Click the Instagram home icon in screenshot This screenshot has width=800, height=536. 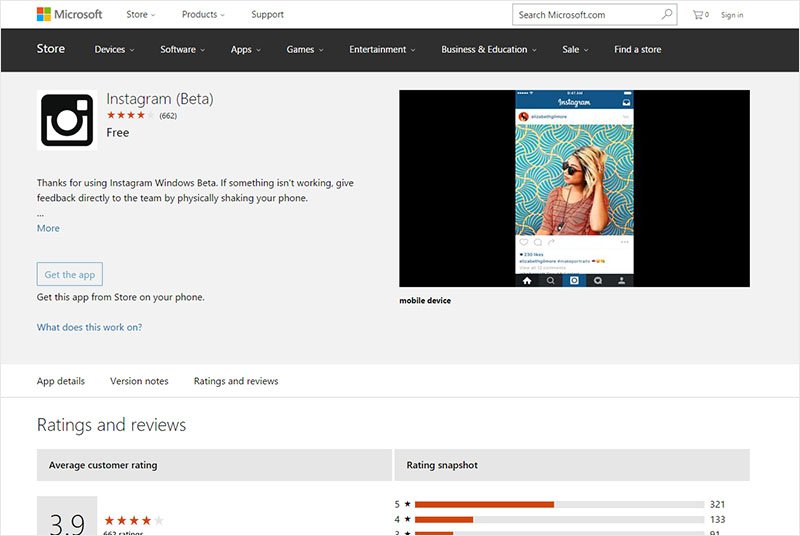click(x=527, y=280)
